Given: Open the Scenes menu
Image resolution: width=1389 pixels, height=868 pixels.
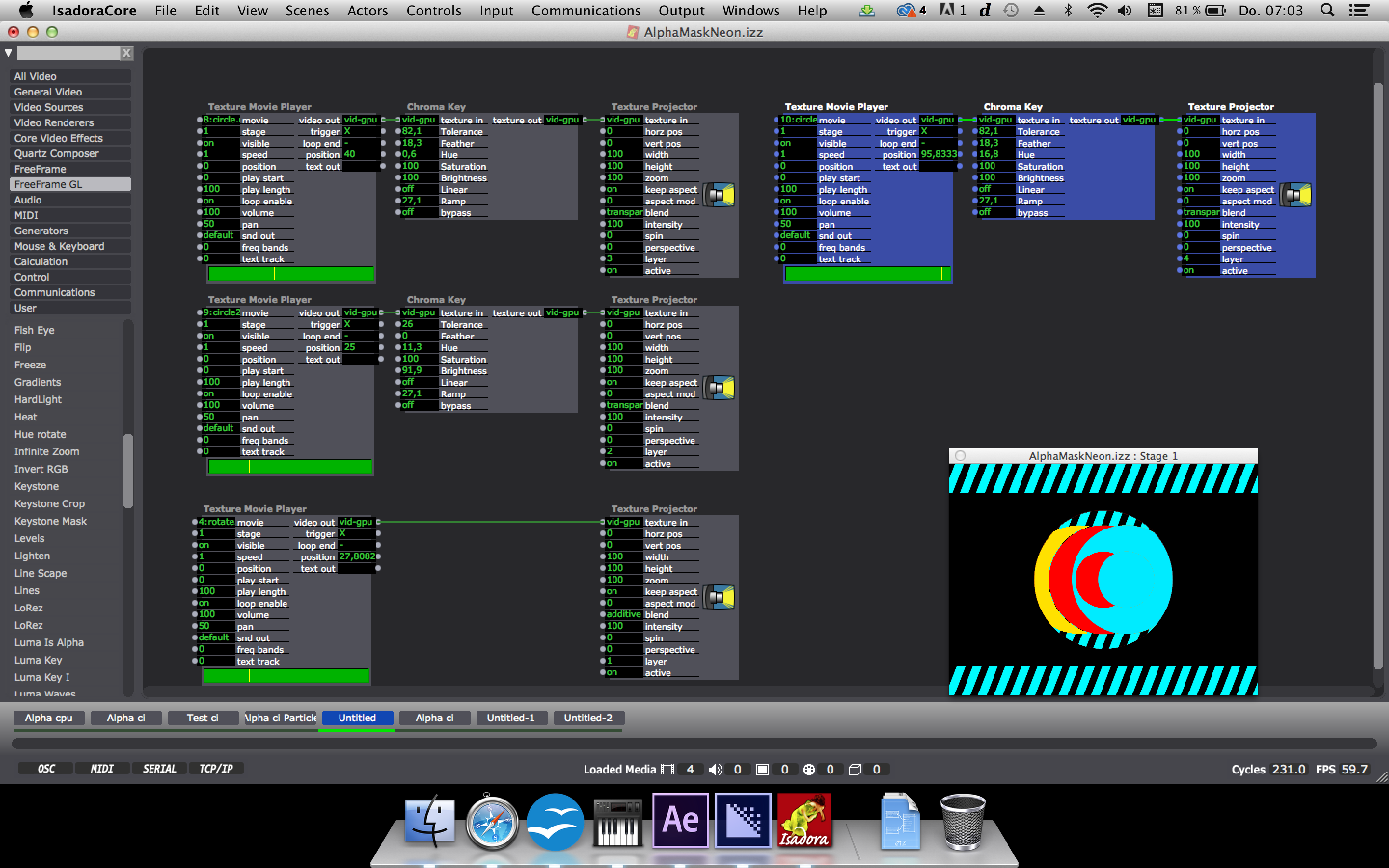Looking at the screenshot, I should coord(307,10).
